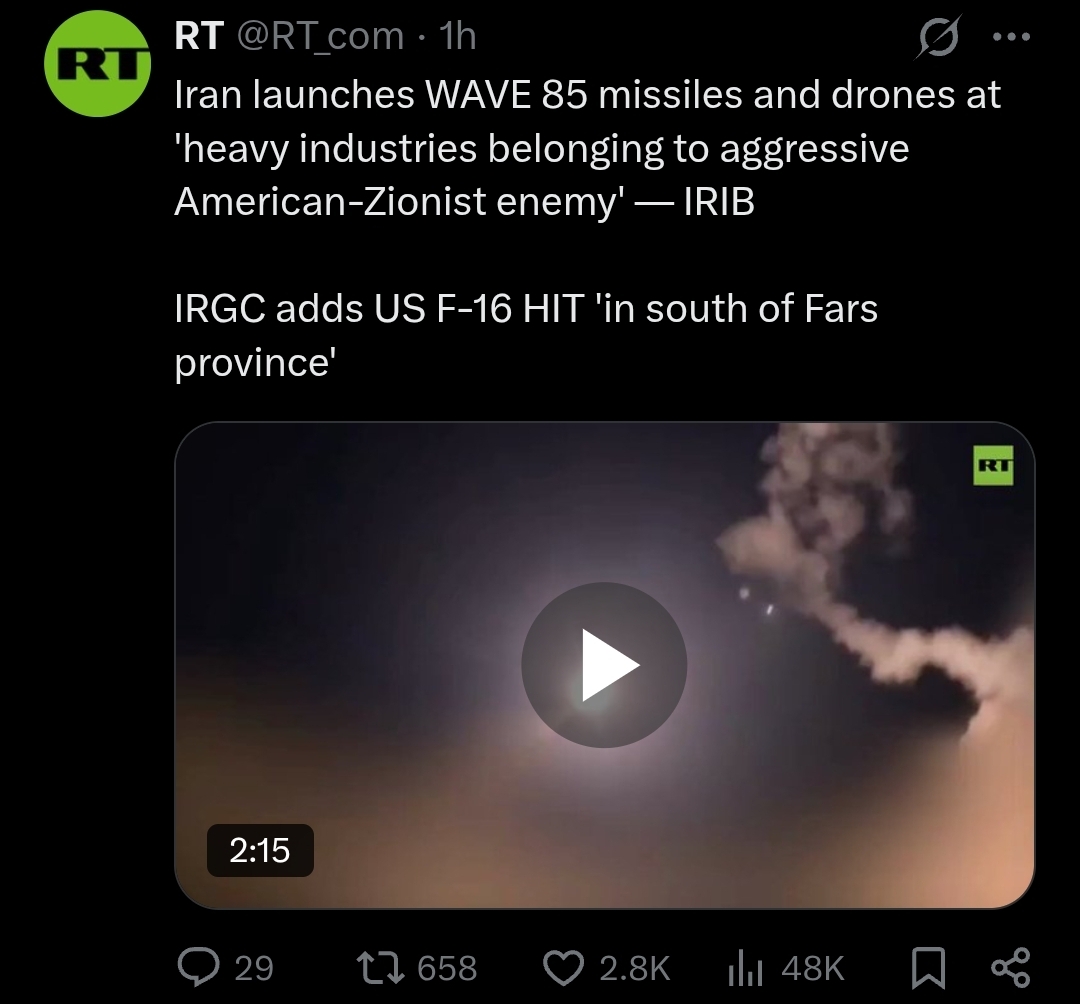The image size is (1080, 1004).
Task: Like the post with heart icon
Action: coord(563,968)
